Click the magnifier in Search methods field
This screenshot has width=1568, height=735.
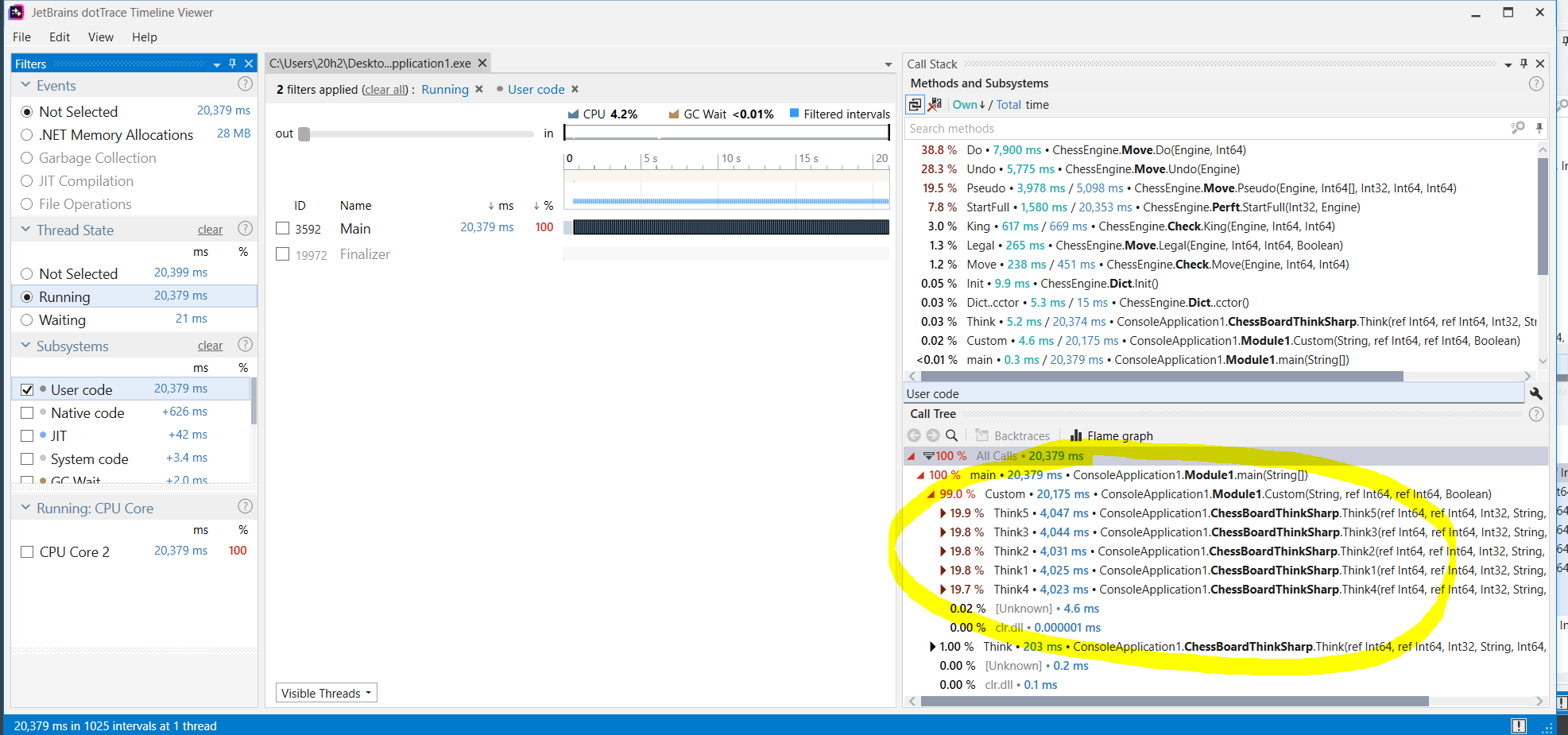1518,128
